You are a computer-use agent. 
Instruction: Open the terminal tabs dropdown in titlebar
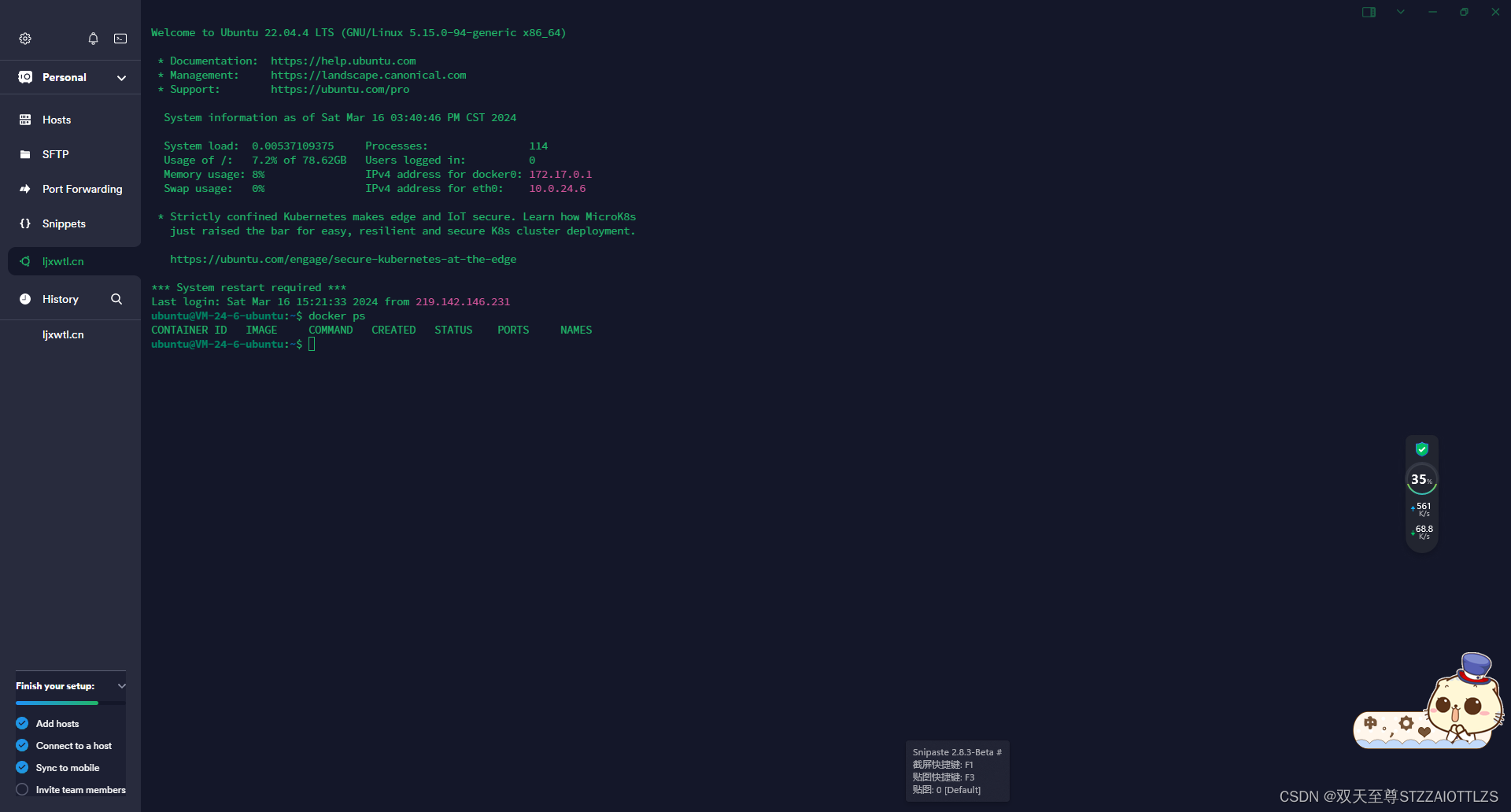[x=1401, y=12]
